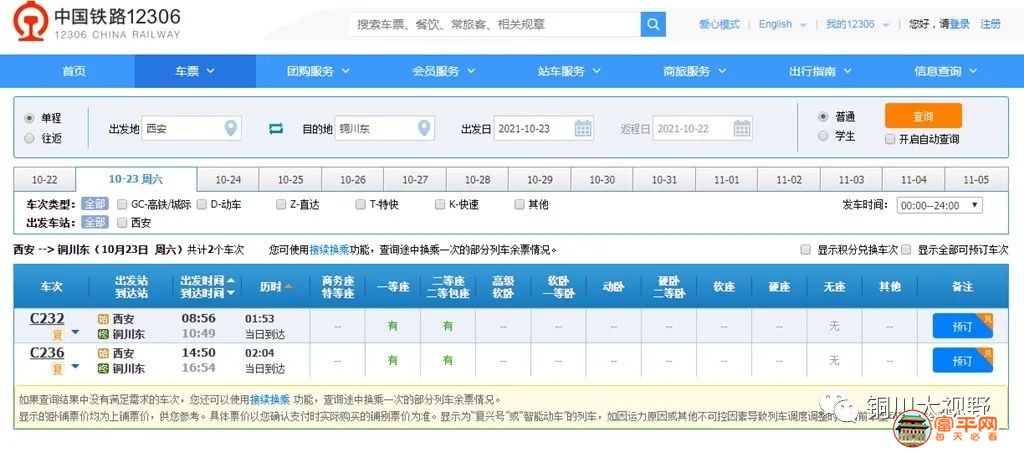Click the origin station icon for C232 西安

(103, 319)
